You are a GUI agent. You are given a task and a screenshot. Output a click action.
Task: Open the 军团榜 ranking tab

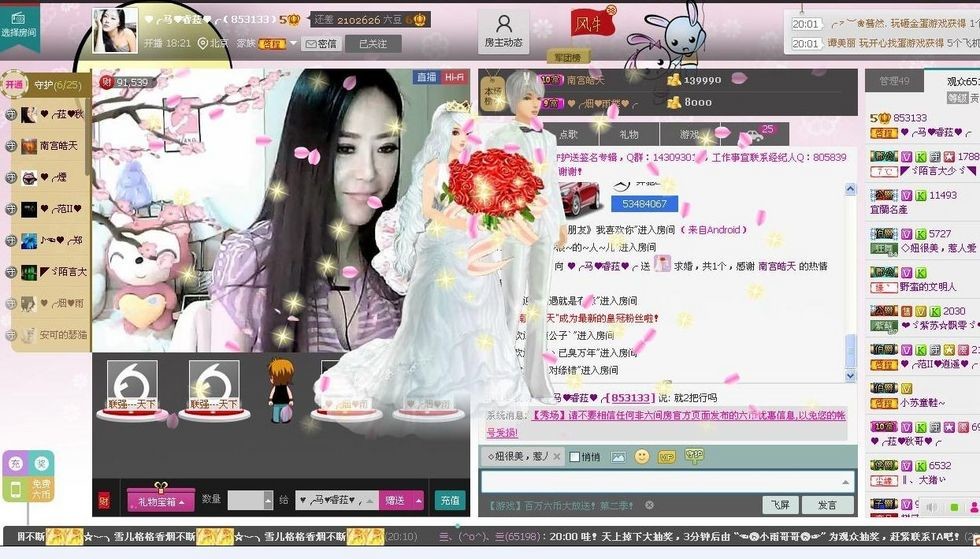pyautogui.click(x=567, y=57)
